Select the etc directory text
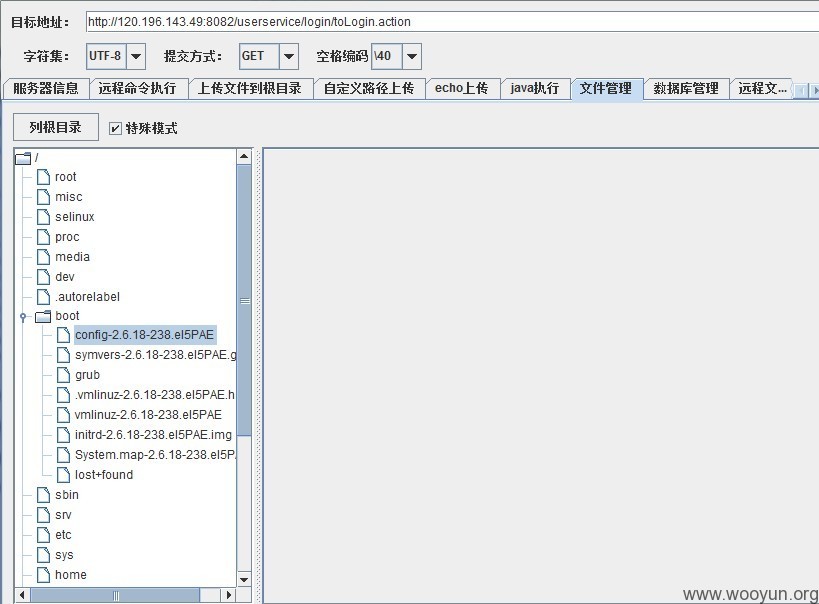 click(63, 535)
